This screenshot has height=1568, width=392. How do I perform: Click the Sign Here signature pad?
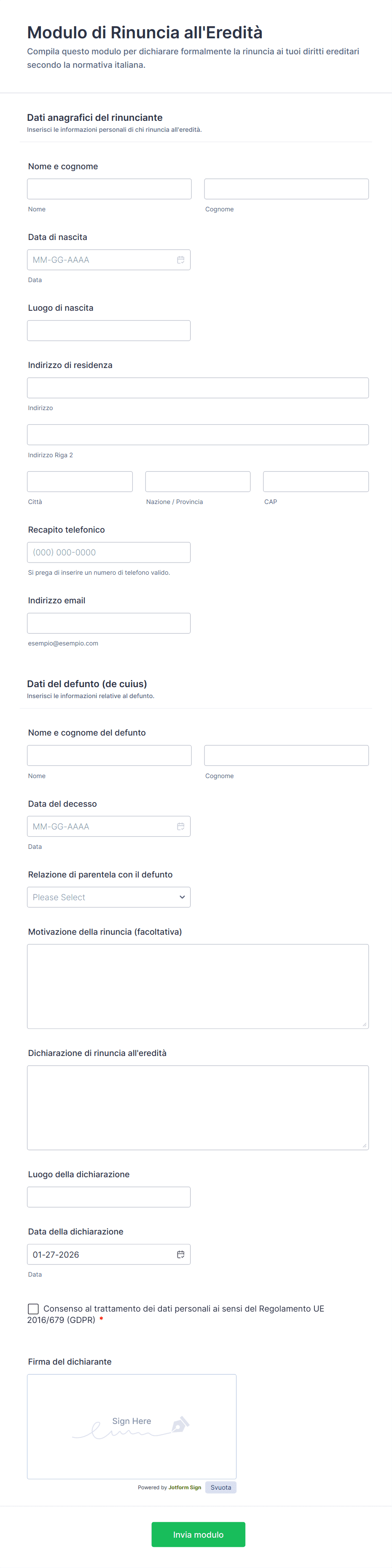[x=132, y=1426]
